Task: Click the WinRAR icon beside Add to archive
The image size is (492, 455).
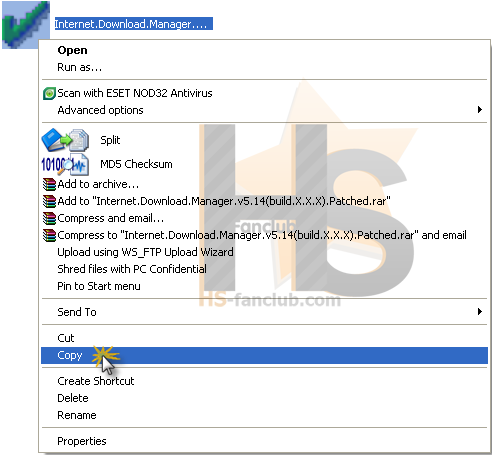Action: tap(49, 184)
